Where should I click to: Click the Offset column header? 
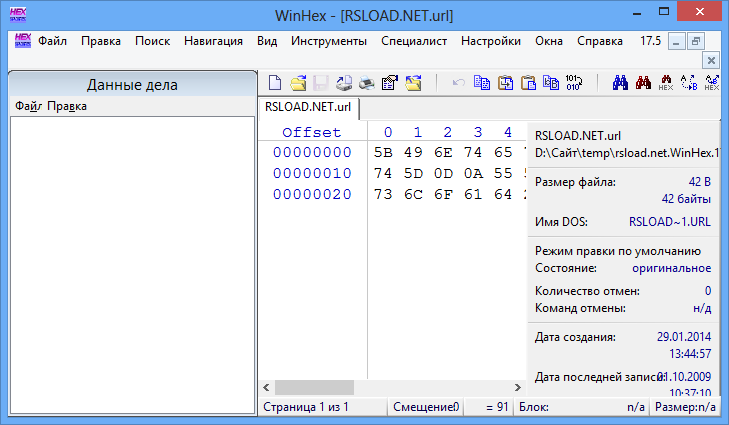[x=311, y=133]
